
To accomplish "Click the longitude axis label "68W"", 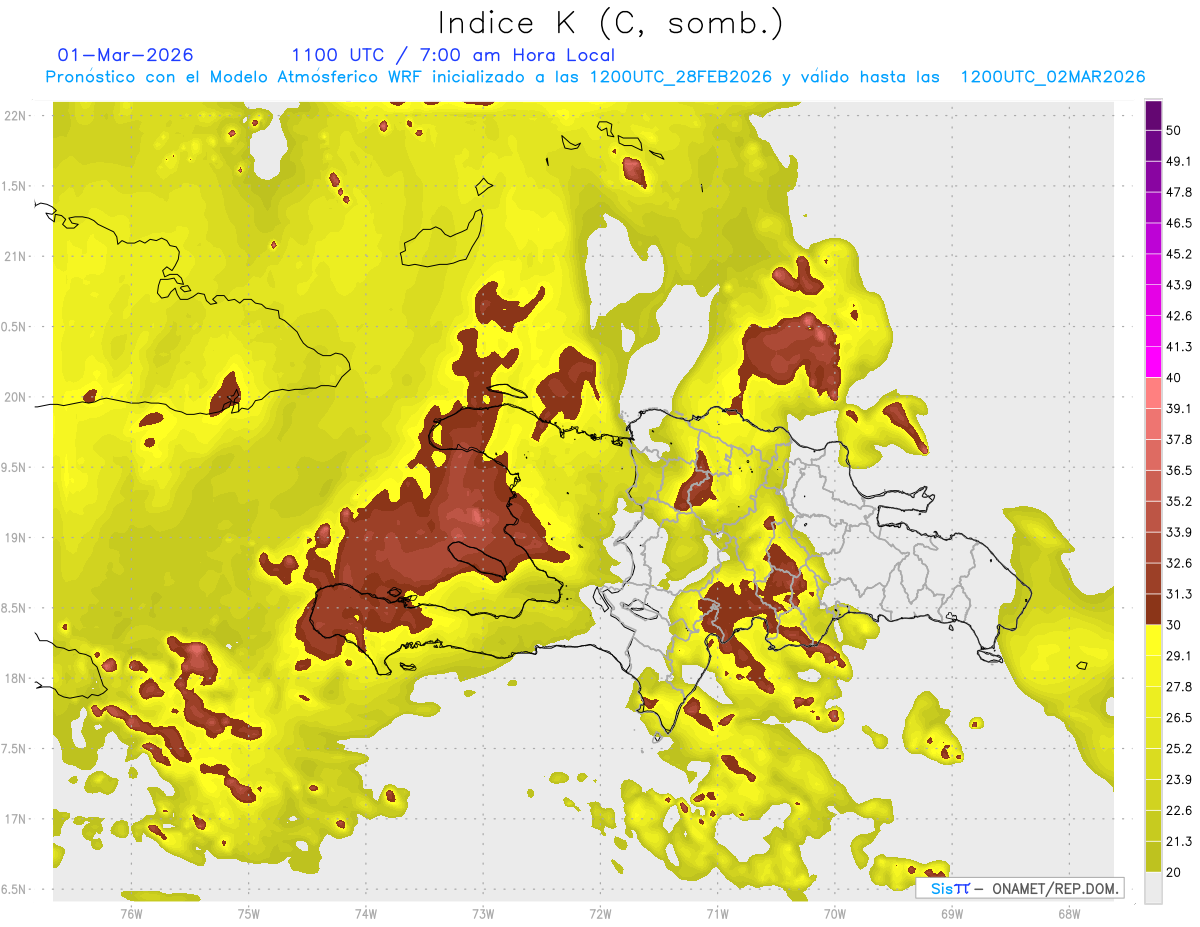I will point(1068,913).
